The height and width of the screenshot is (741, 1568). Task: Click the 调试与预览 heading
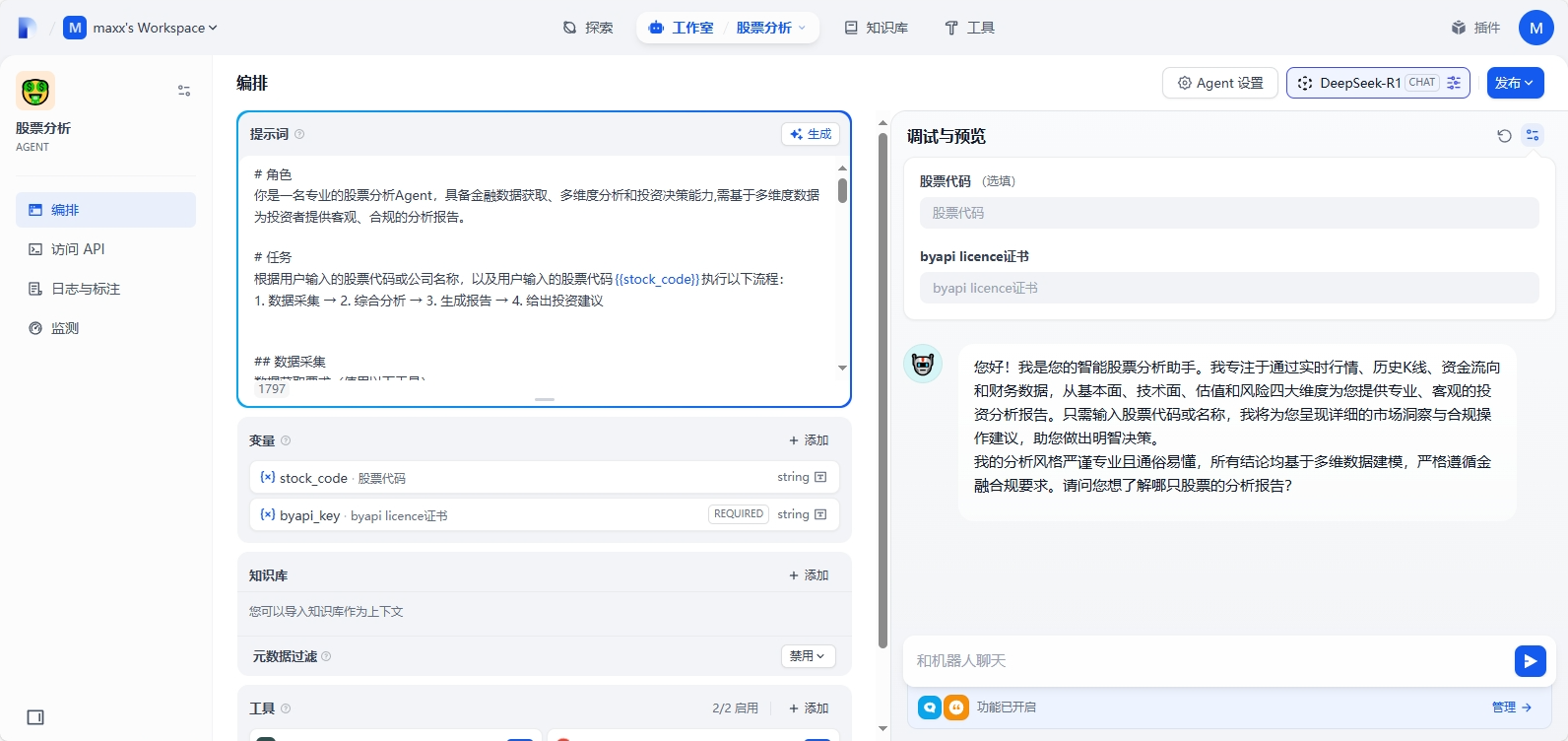pyautogui.click(x=947, y=136)
